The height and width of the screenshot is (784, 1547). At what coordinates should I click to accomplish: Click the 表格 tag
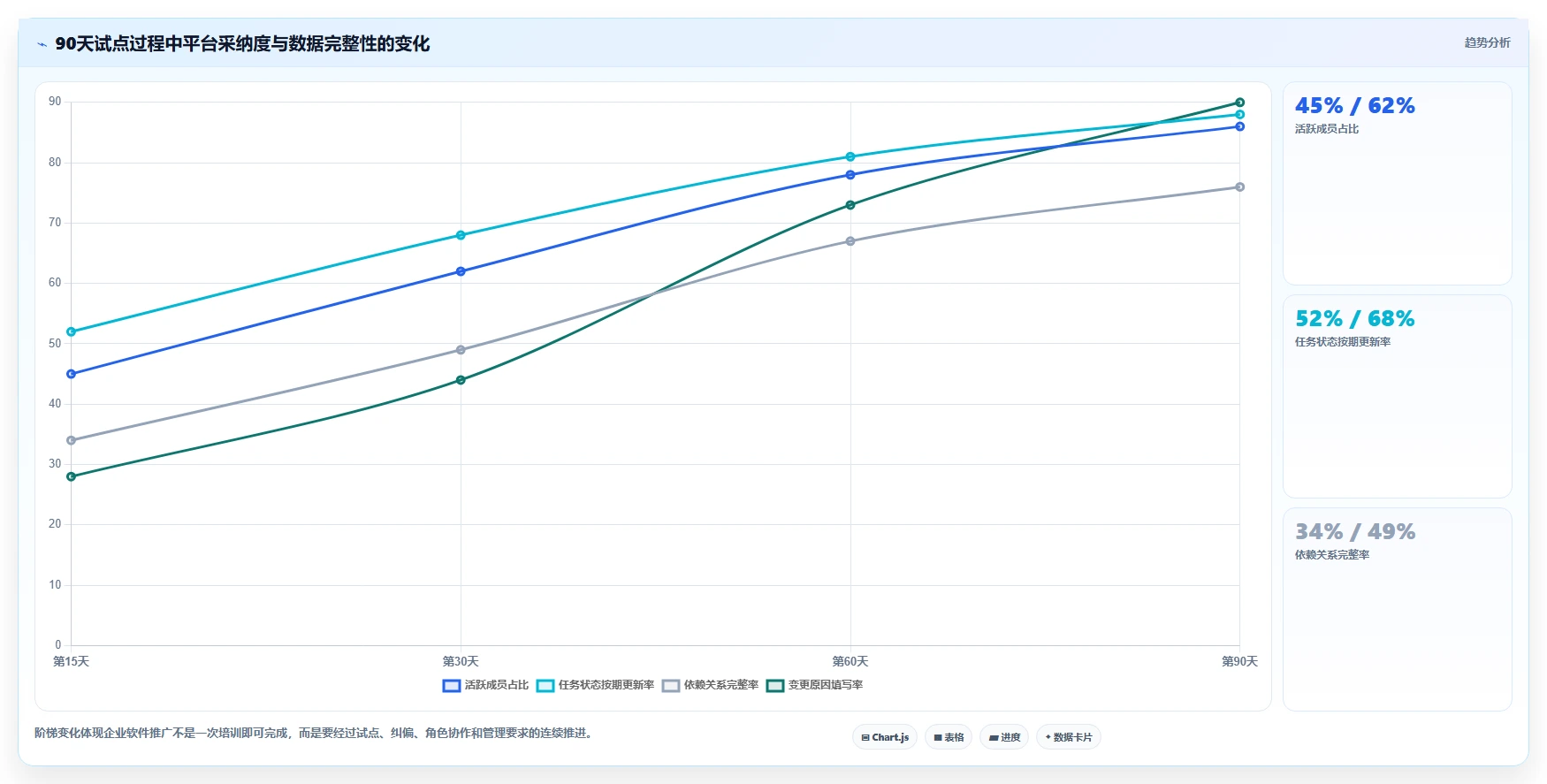point(949,737)
